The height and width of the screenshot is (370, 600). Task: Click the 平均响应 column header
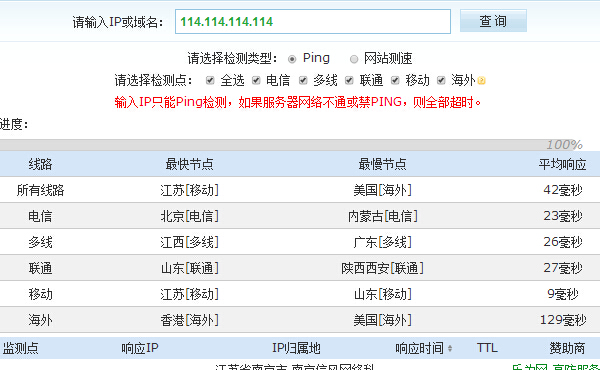562,164
